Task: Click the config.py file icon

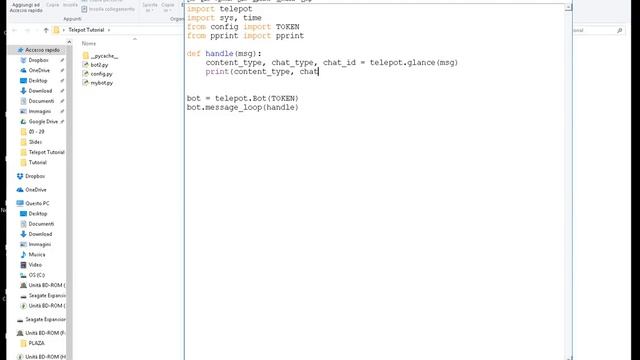Action: pos(86,74)
